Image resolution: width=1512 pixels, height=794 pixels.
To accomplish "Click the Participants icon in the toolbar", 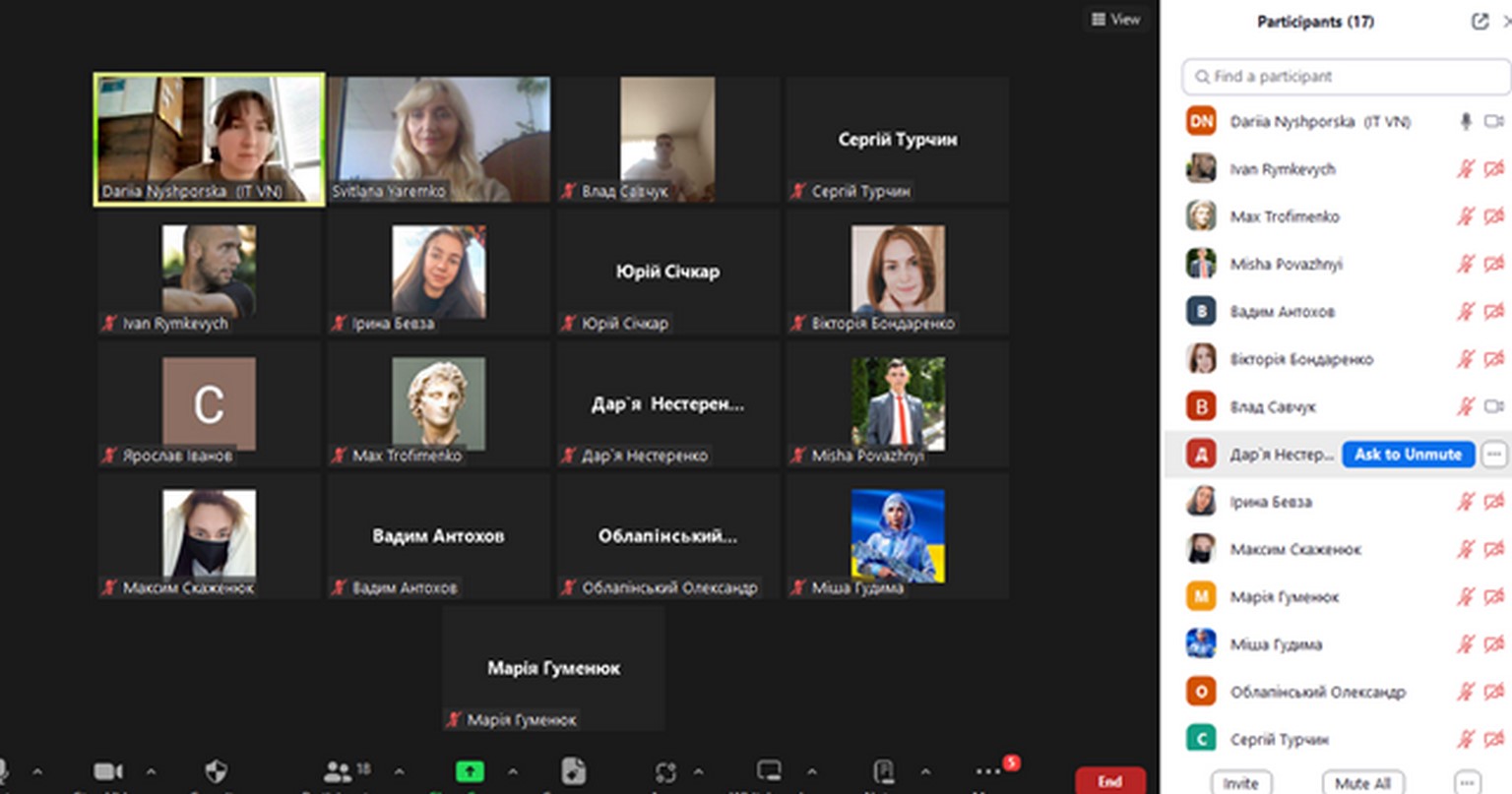I will coord(338,771).
